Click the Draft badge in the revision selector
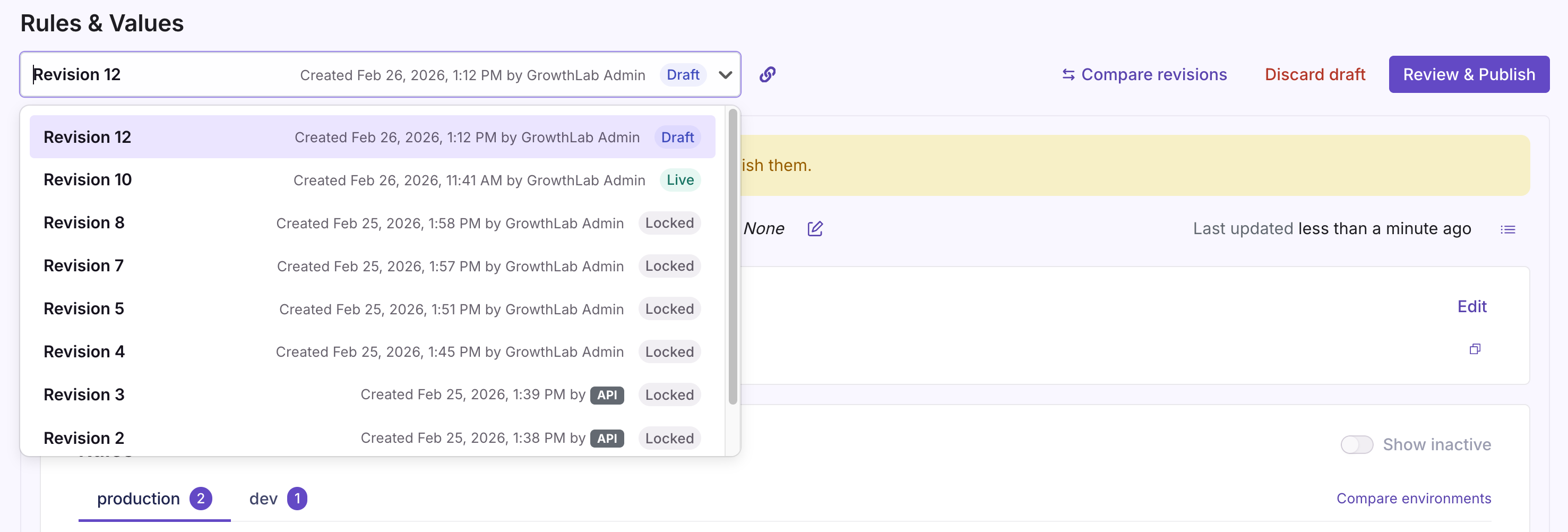The width and height of the screenshot is (1568, 532). click(683, 74)
